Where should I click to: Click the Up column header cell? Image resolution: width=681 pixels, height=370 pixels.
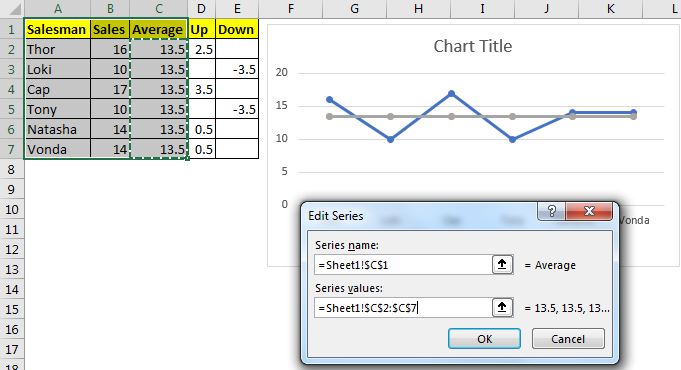202,30
